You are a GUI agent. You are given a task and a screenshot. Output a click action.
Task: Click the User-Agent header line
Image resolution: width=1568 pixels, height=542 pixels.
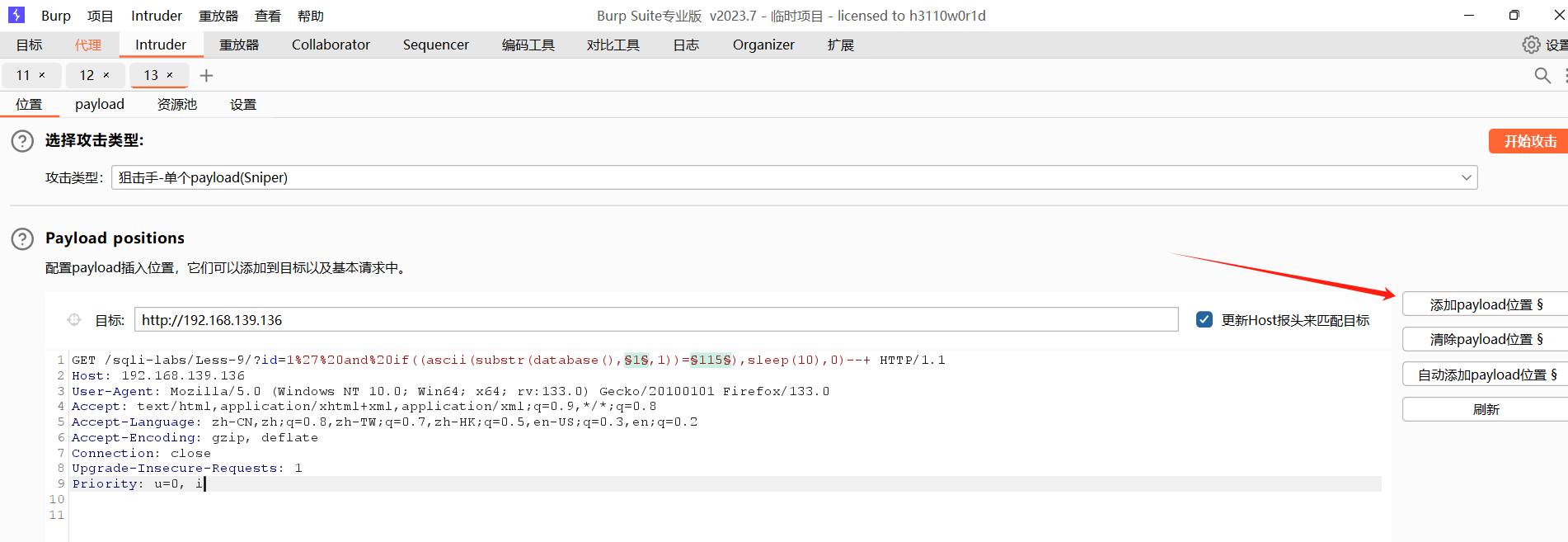pyautogui.click(x=451, y=391)
